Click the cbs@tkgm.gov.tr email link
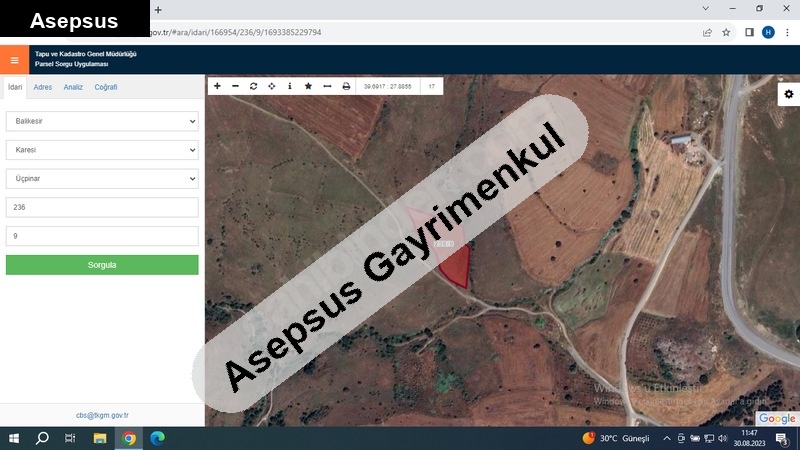 coord(102,415)
